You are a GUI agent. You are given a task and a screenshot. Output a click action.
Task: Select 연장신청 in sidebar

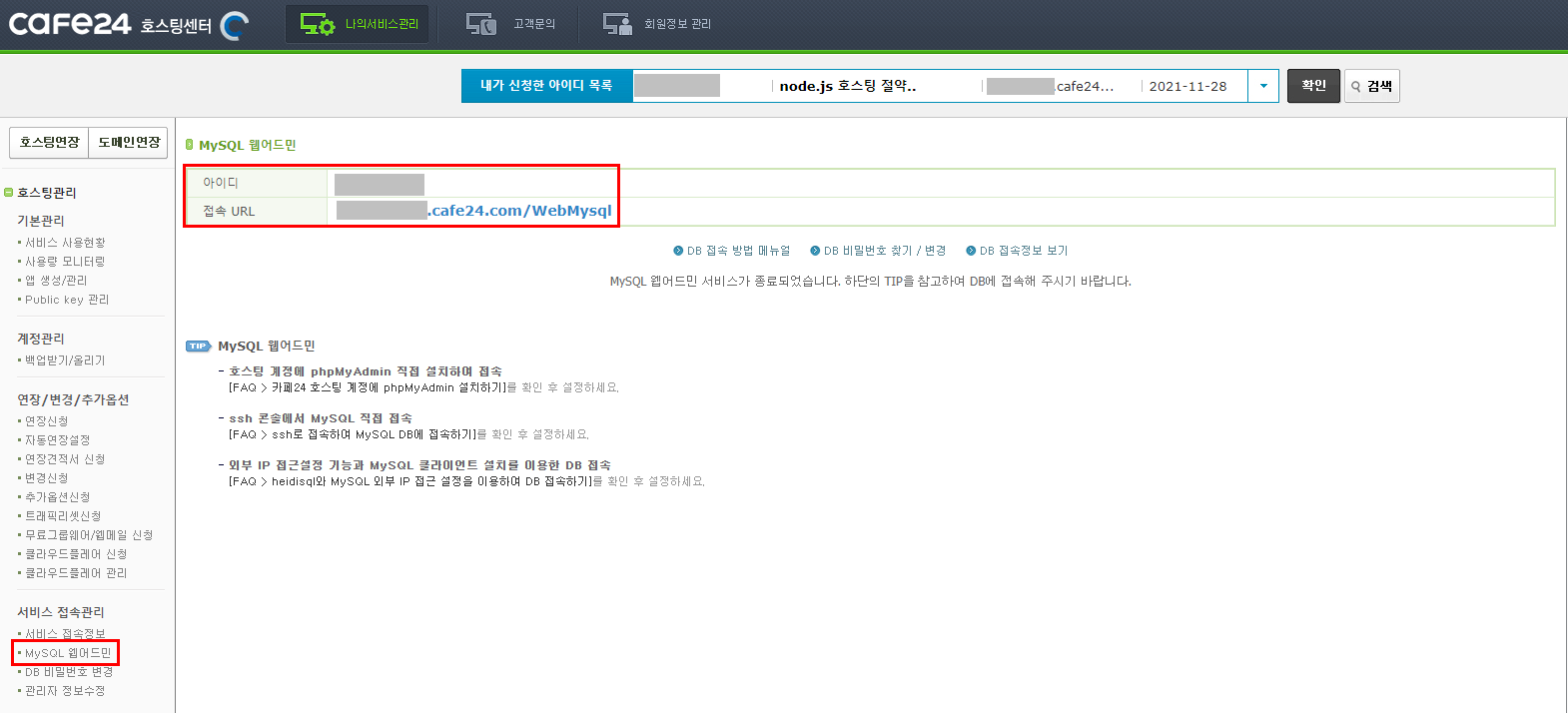tap(47, 421)
